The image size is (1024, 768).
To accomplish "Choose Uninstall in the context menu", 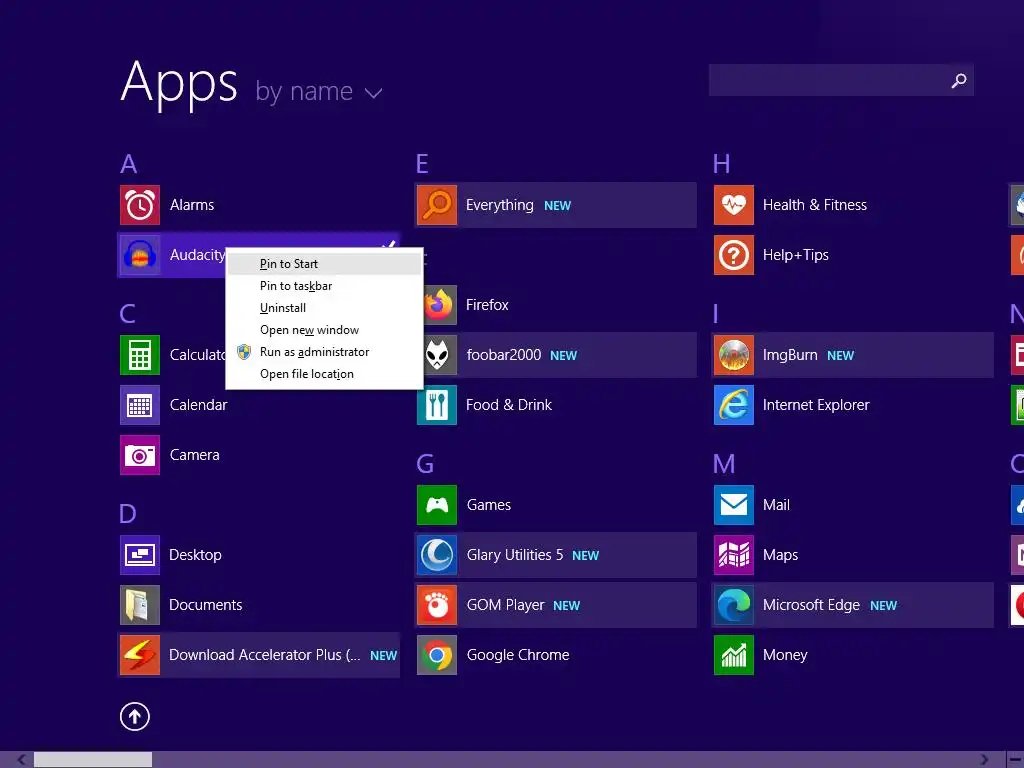I will (324, 308).
